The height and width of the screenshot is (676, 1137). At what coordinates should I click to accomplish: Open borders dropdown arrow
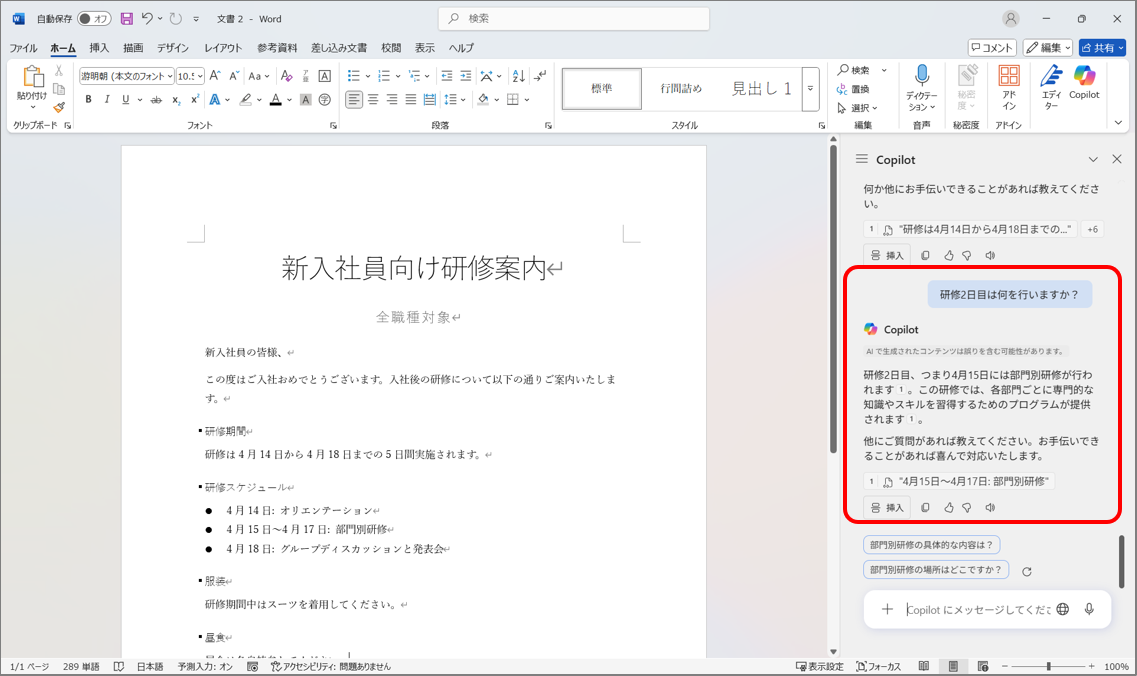(x=526, y=99)
